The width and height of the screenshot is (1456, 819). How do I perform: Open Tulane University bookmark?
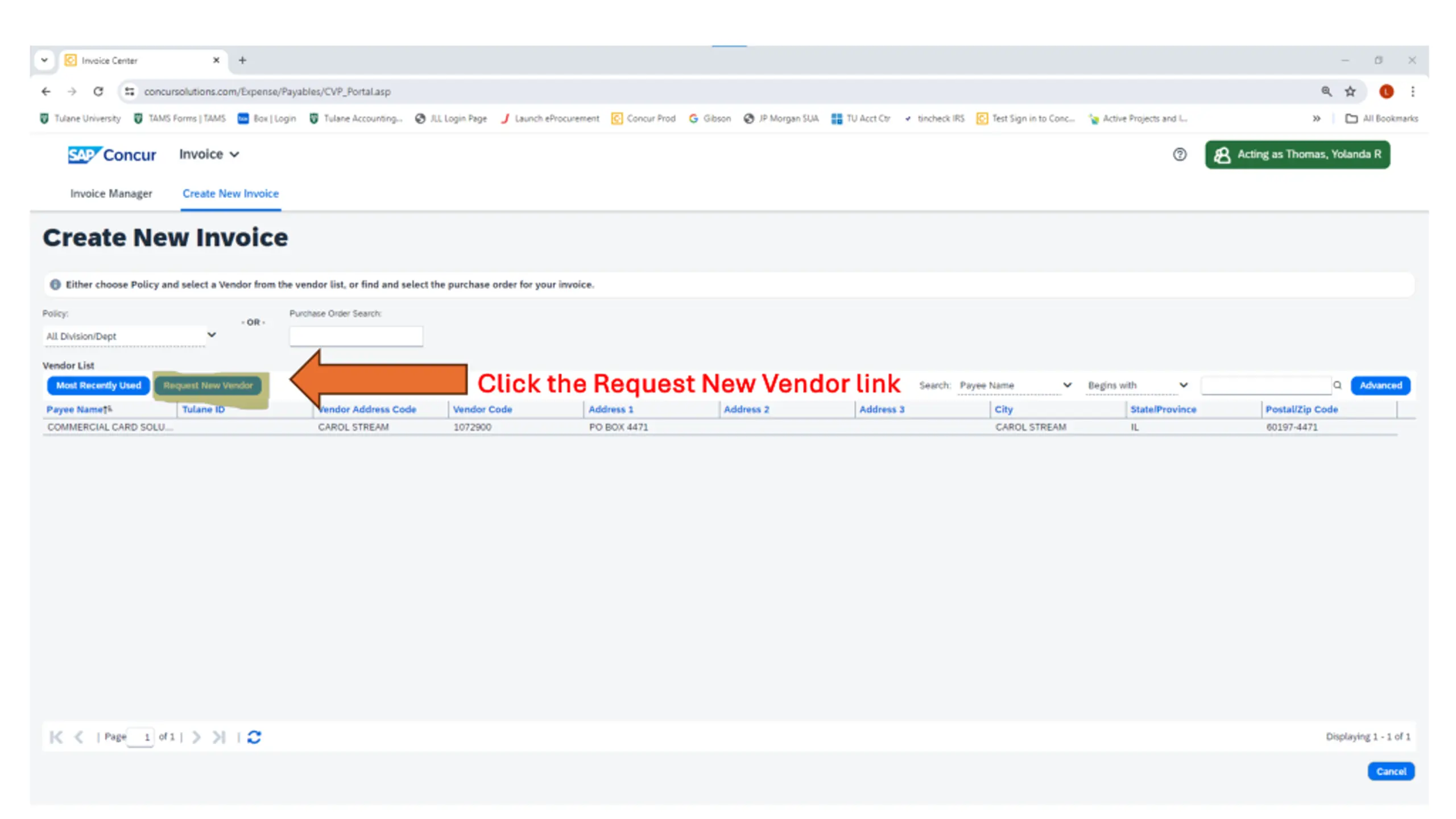tap(80, 118)
